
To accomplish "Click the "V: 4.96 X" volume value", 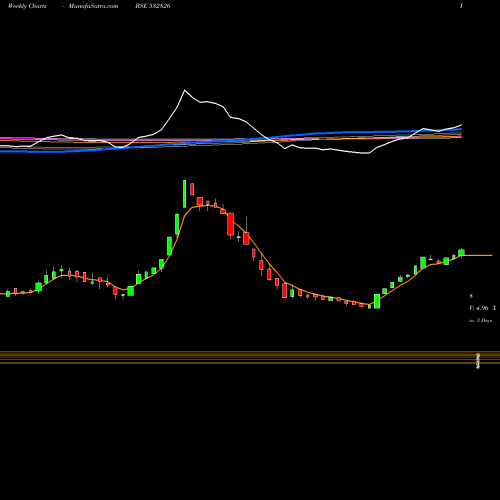I will point(483,308).
